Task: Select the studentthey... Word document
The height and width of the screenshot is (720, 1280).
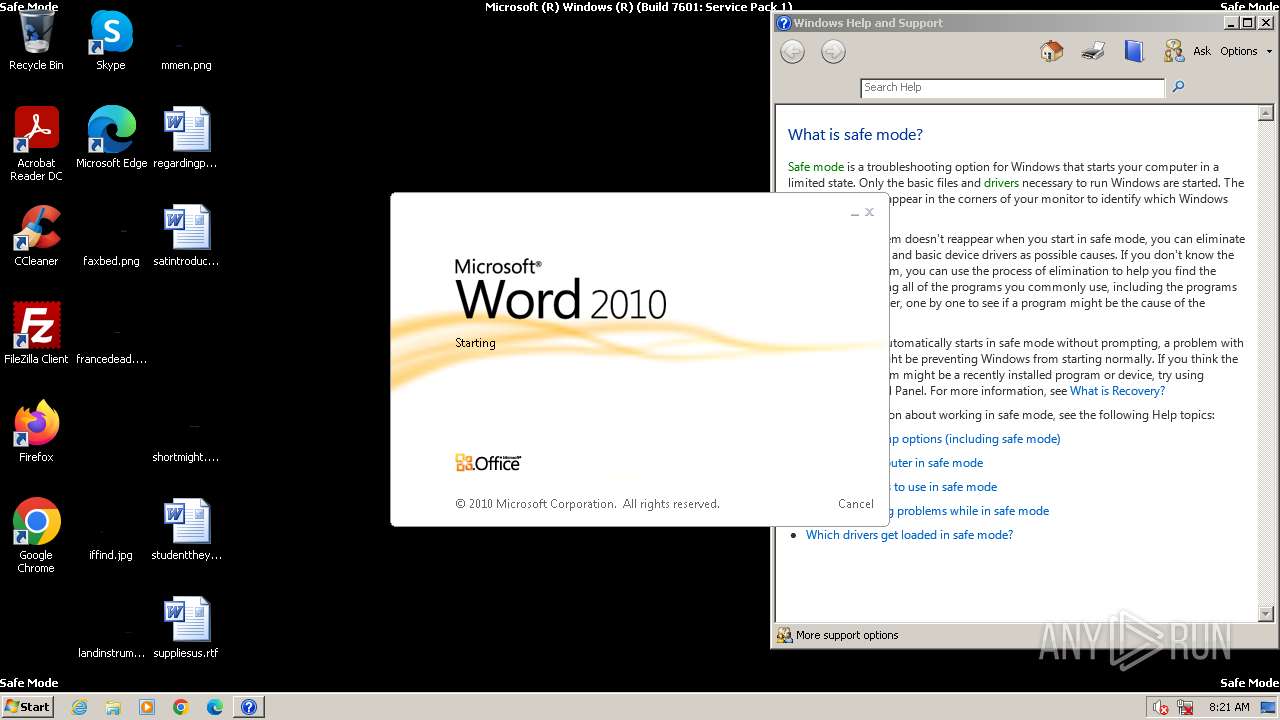Action: tap(186, 530)
